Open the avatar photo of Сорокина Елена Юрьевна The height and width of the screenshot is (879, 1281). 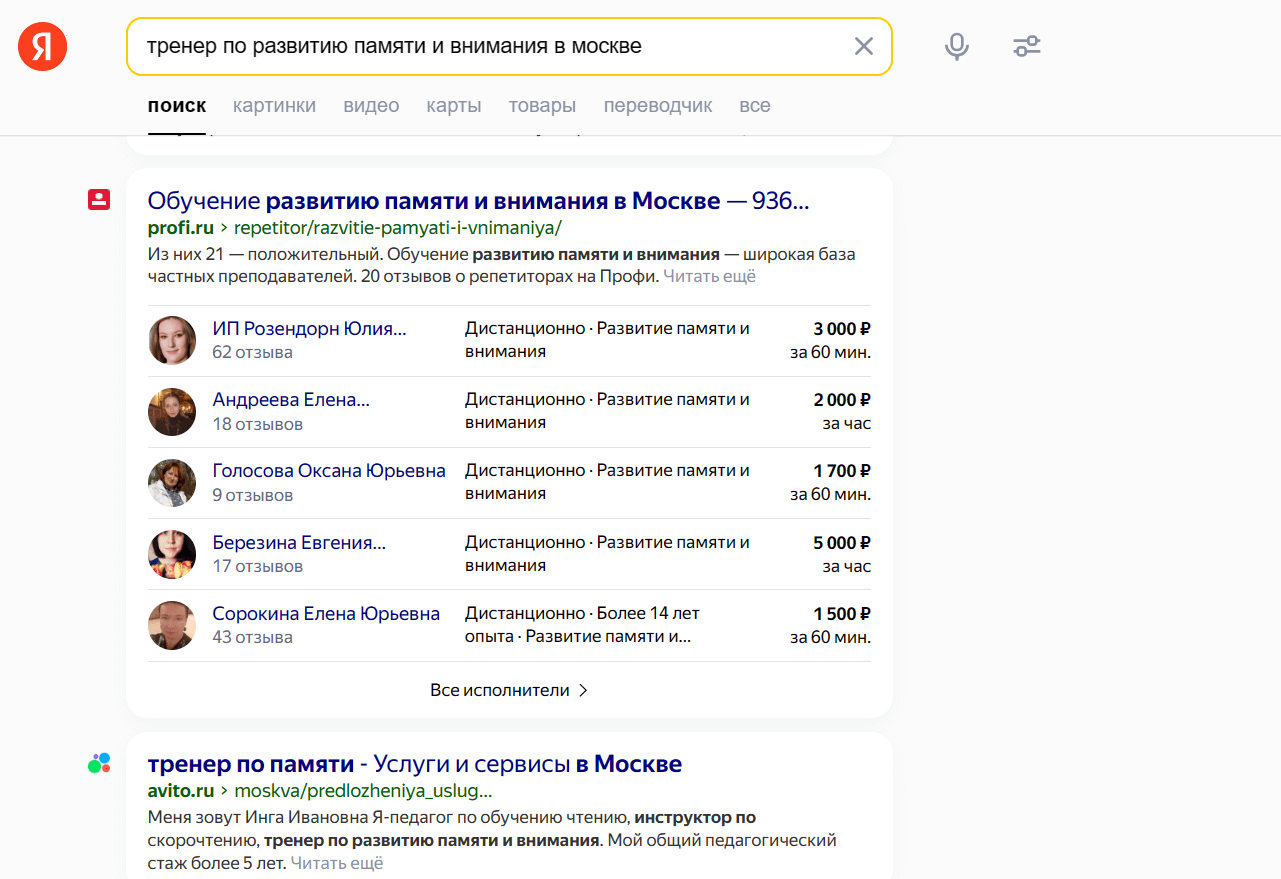pos(172,625)
